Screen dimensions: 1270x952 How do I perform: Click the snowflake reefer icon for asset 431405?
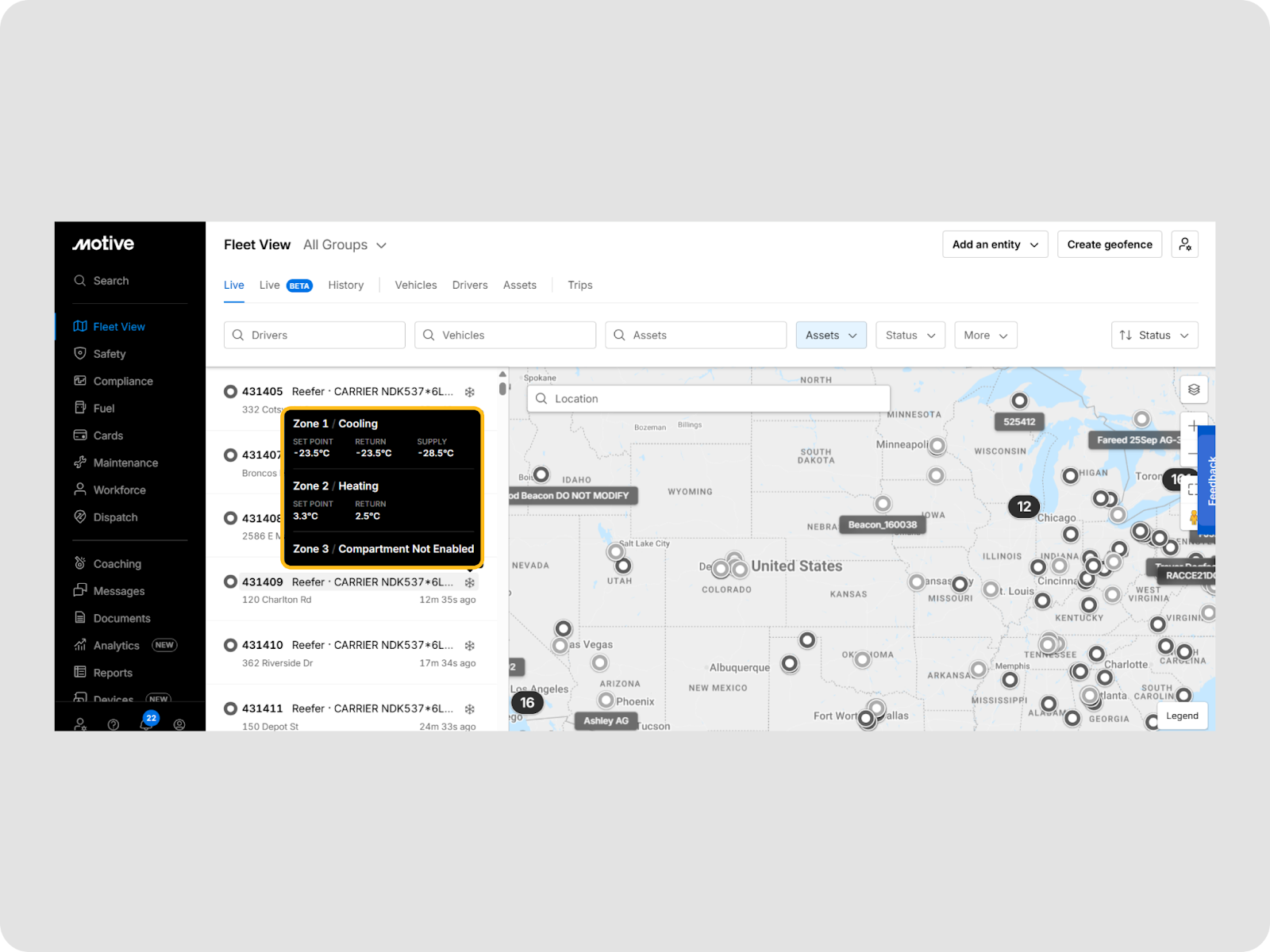click(x=470, y=392)
